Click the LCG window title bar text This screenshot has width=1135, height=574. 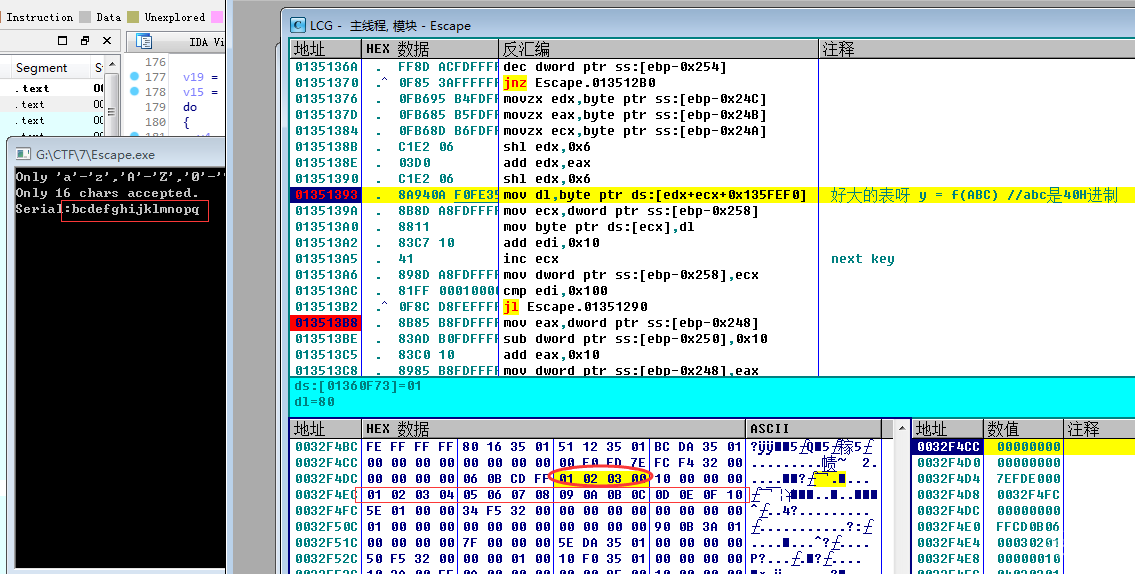click(390, 26)
